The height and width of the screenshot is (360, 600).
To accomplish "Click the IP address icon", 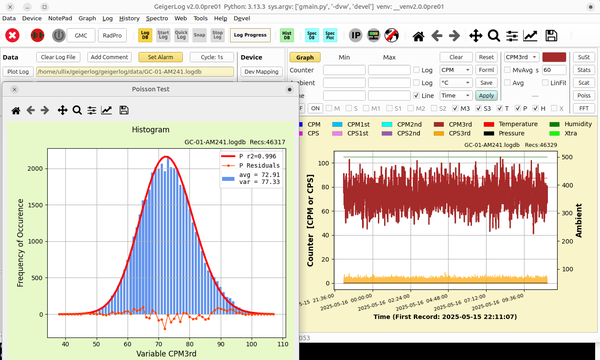I will [355, 36].
